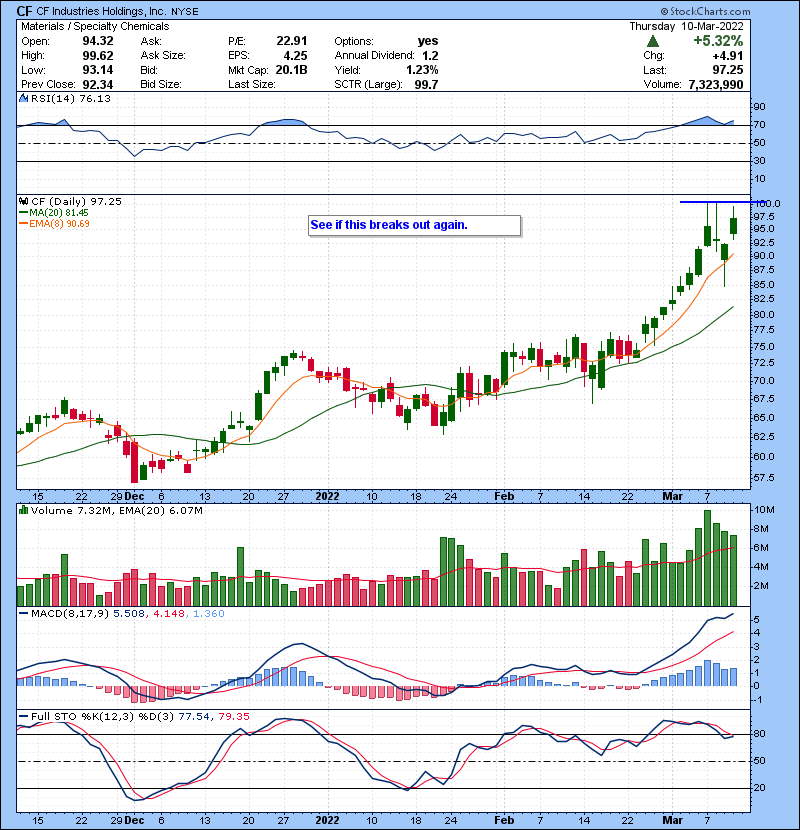This screenshot has width=800, height=830.
Task: Click the 'Volume 7.32M, EMA(20) 6.07M' label
Action: click(116, 511)
